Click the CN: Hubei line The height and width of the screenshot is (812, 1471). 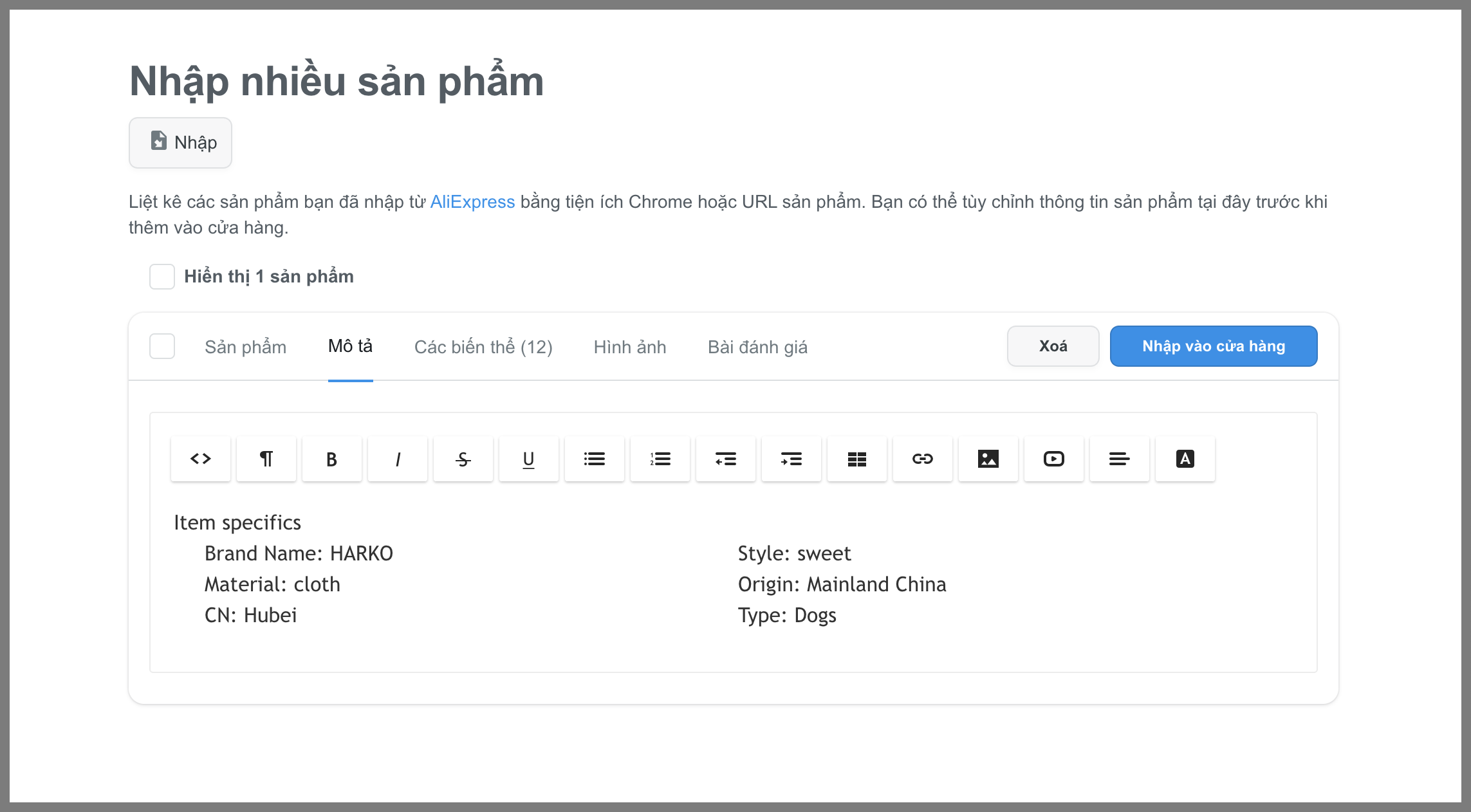250,615
